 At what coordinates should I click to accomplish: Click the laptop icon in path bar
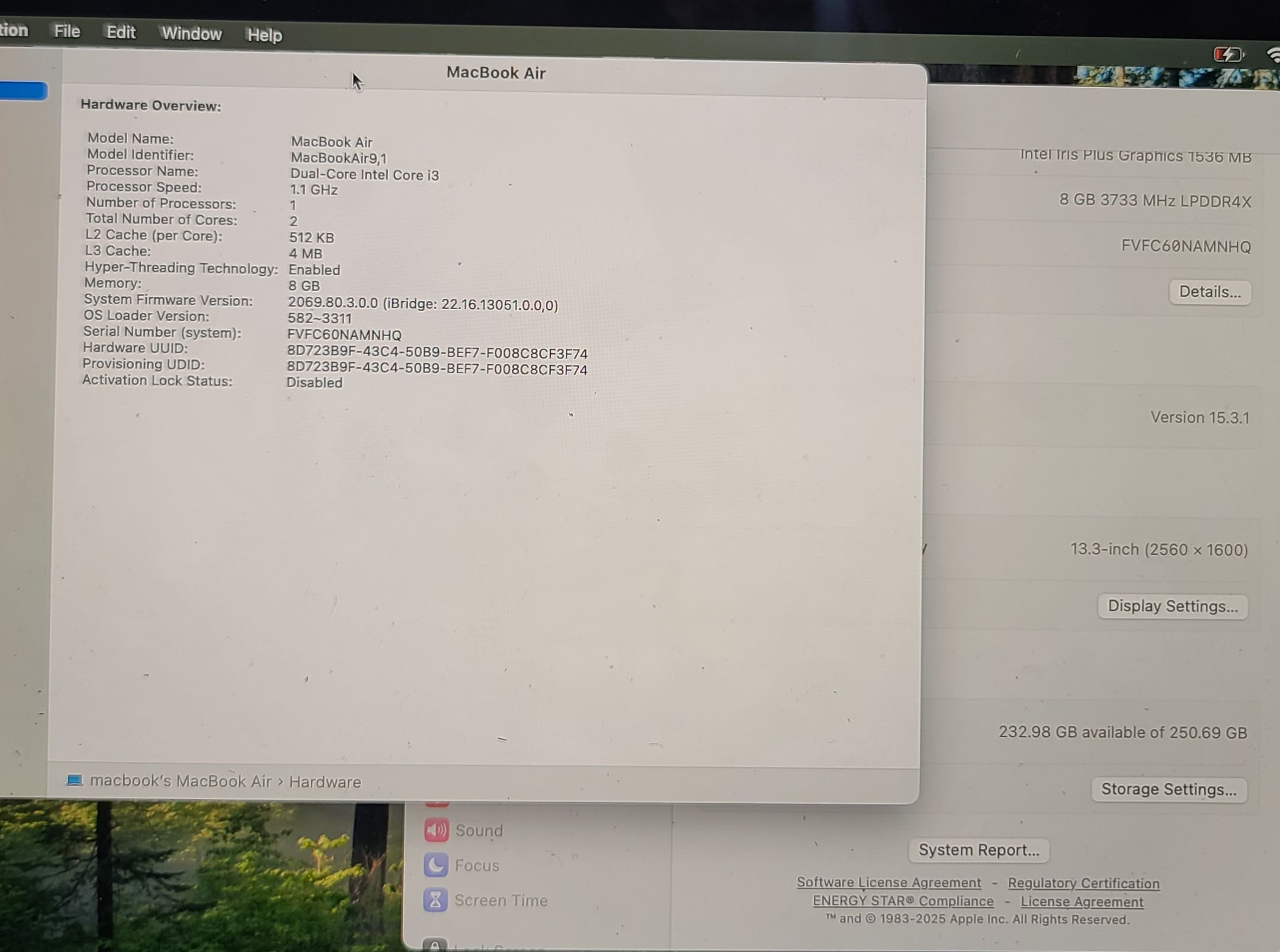click(x=75, y=780)
